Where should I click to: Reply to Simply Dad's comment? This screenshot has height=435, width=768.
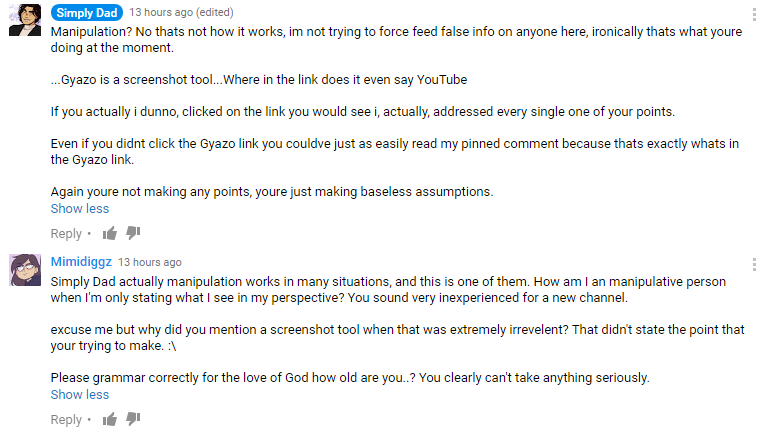[66, 234]
